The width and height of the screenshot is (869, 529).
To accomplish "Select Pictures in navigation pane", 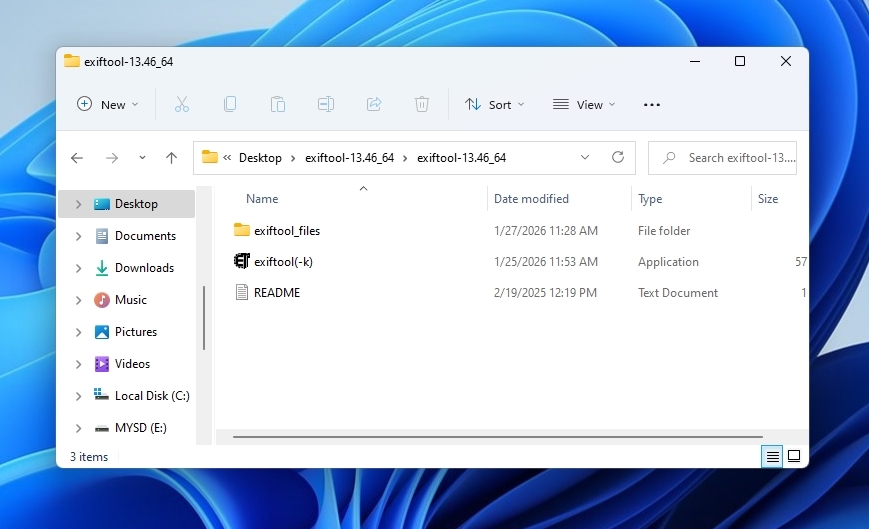I will [x=136, y=332].
